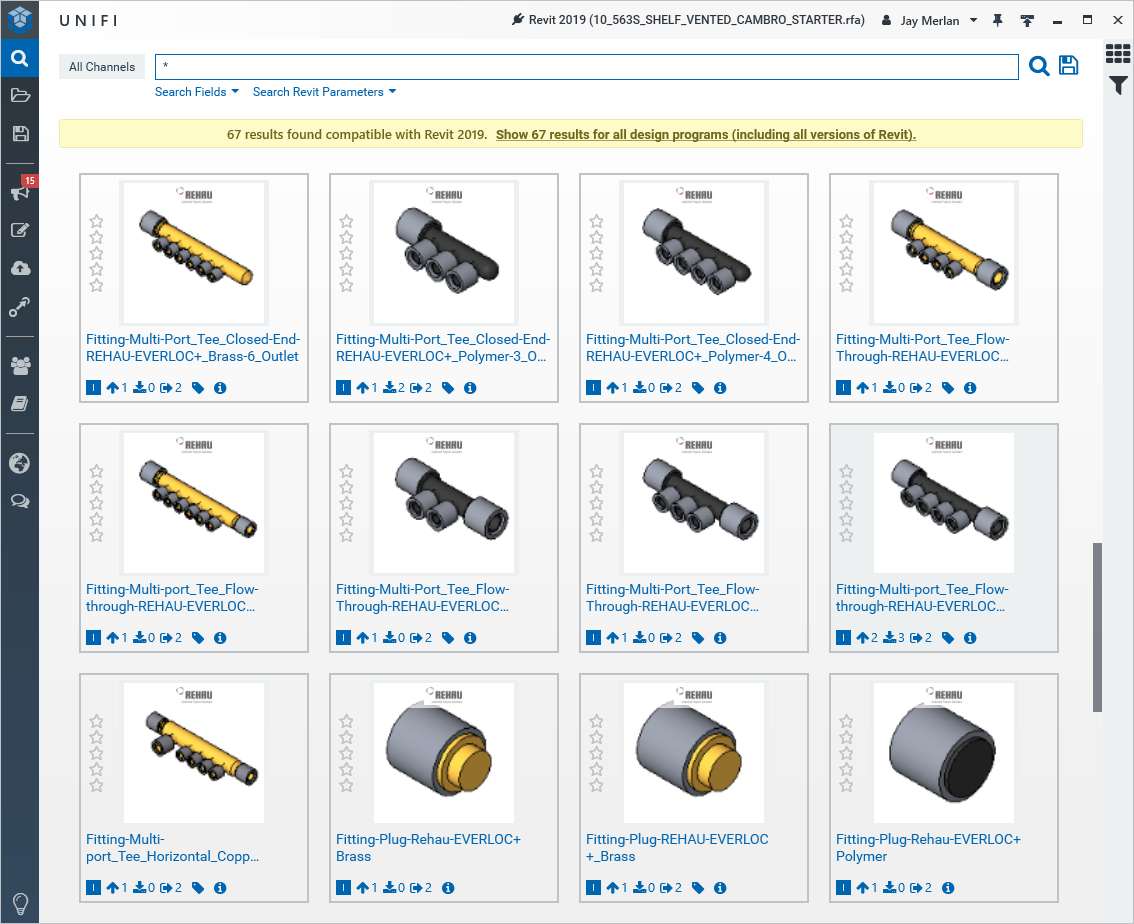
Task: Click inside the search text field
Action: (x=587, y=67)
